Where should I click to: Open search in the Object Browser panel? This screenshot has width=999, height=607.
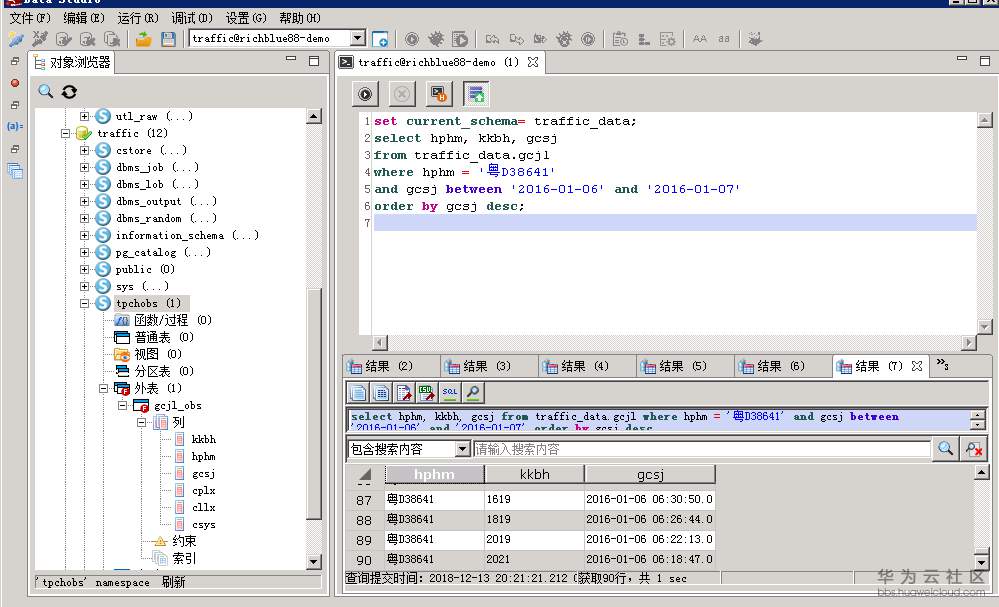pyautogui.click(x=44, y=91)
